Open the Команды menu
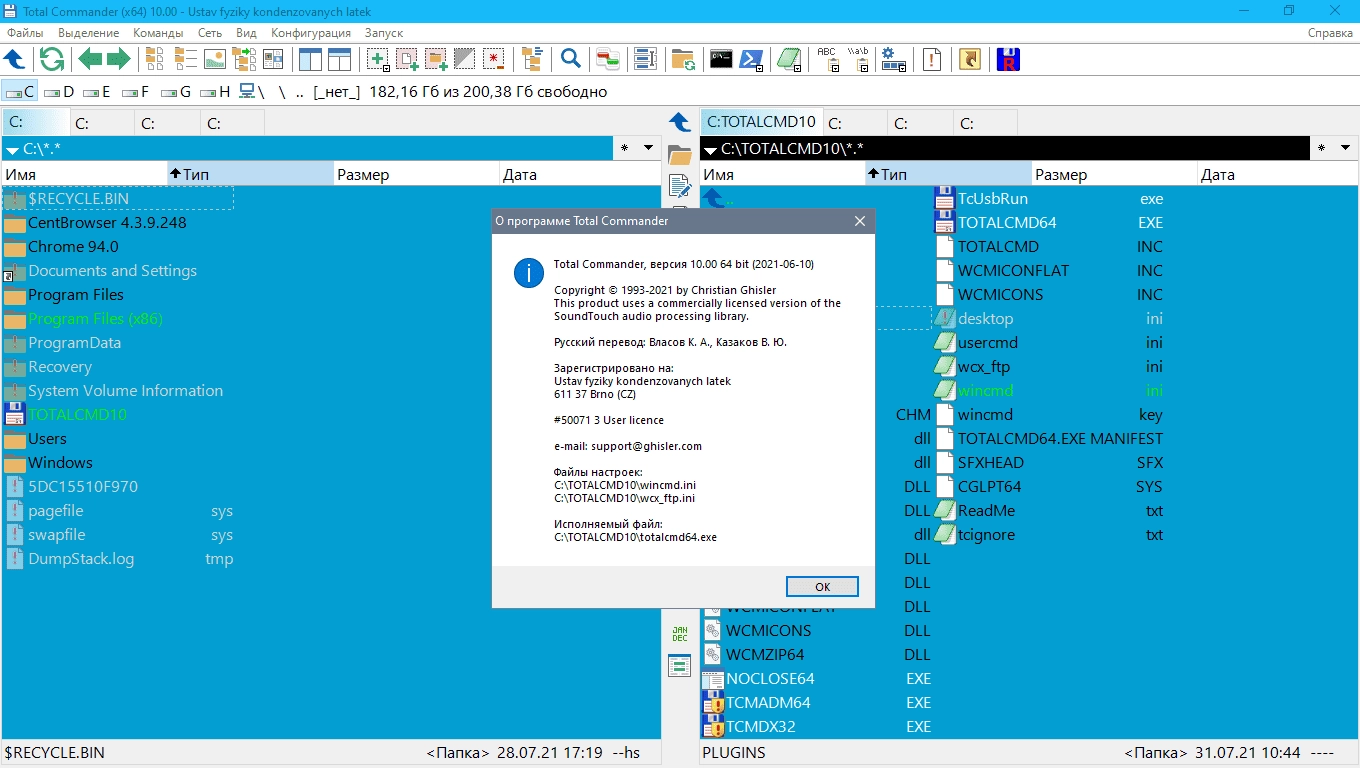This screenshot has height=768, width=1360. coord(158,33)
